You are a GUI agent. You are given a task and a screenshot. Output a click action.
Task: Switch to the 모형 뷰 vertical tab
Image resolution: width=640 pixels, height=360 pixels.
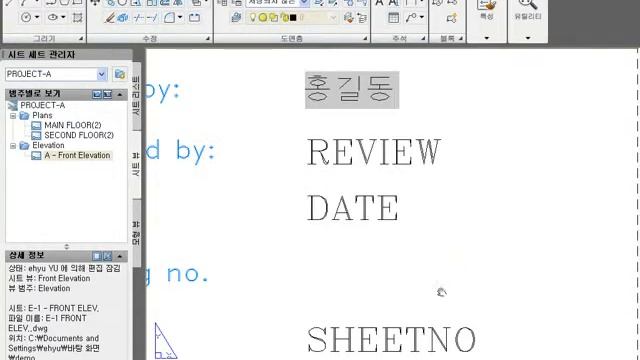[x=136, y=233]
